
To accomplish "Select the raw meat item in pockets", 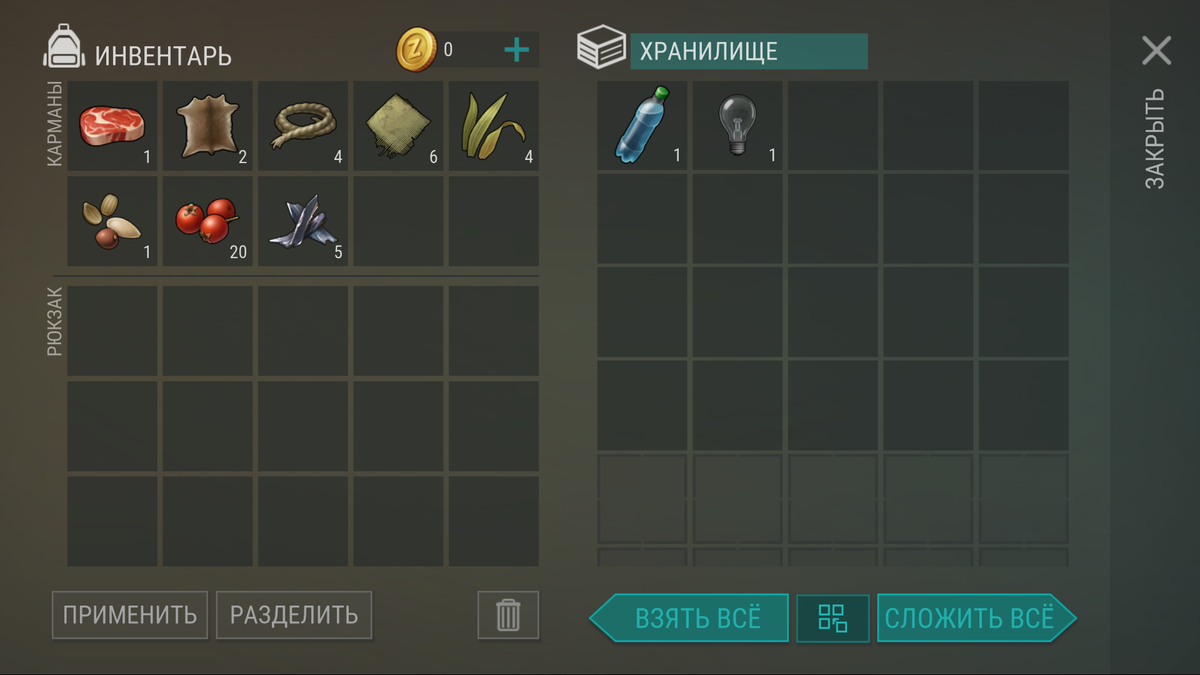I will [x=112, y=126].
